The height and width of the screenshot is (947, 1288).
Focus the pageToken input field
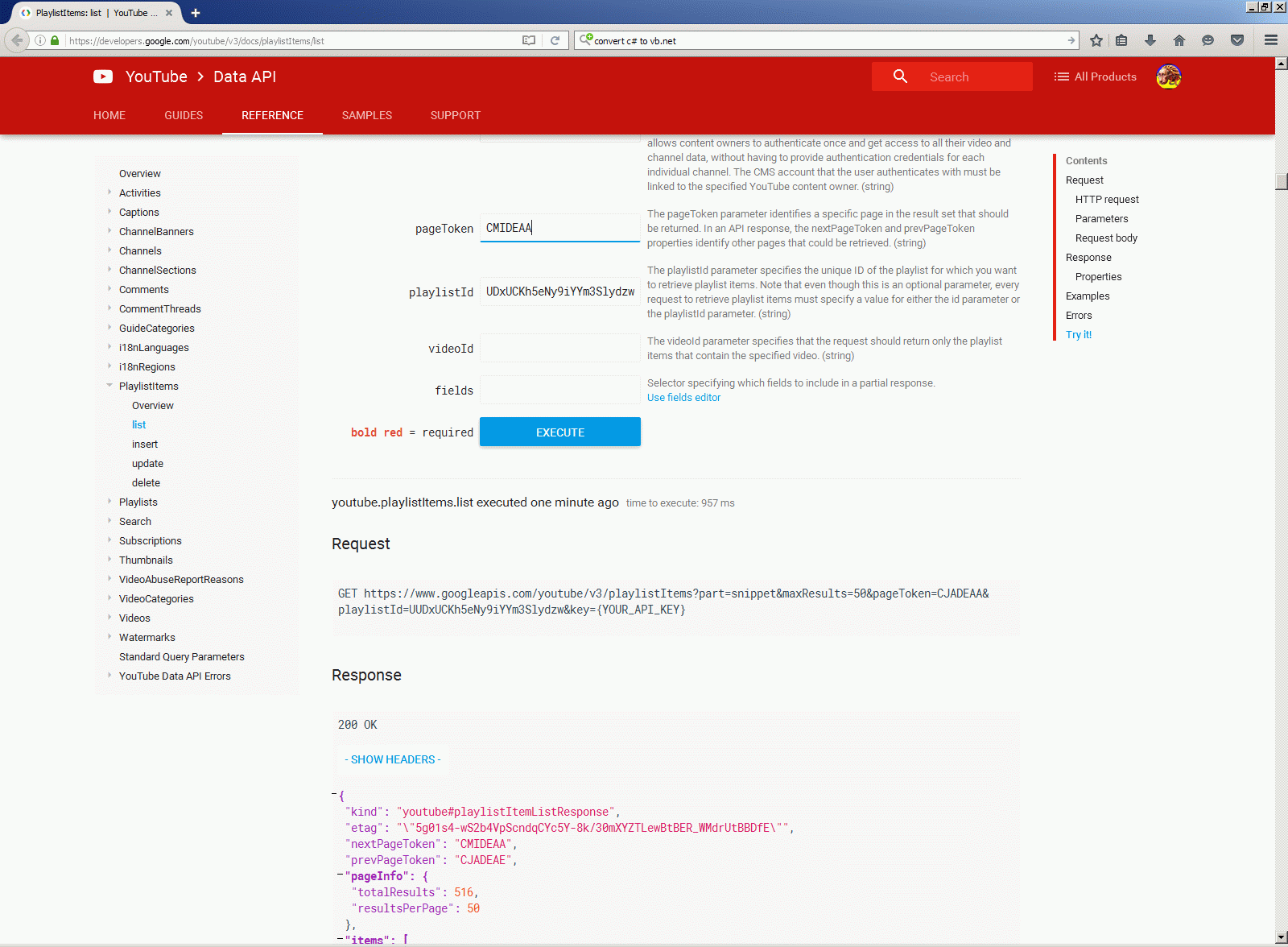[x=560, y=228]
